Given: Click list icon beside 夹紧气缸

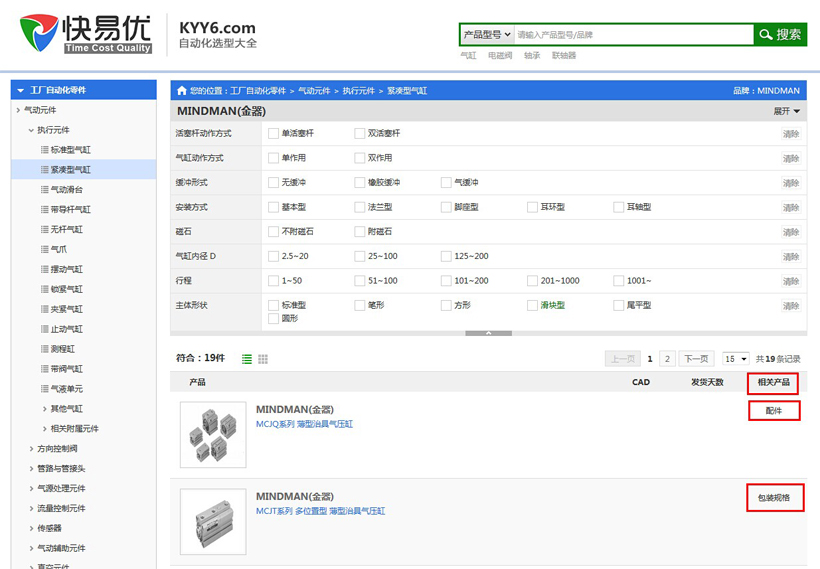Looking at the screenshot, I should (45, 309).
